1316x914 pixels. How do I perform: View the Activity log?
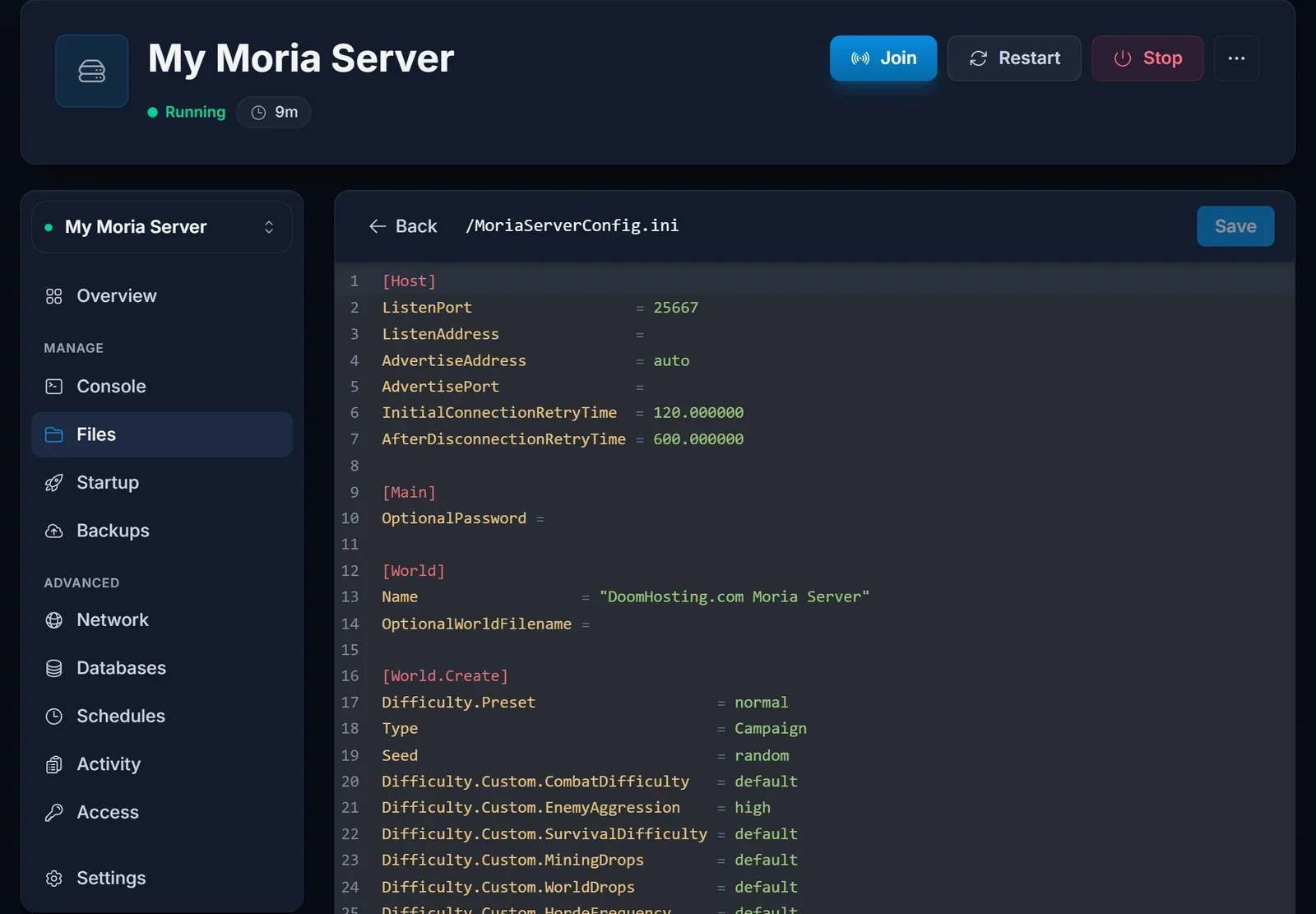coord(162,764)
